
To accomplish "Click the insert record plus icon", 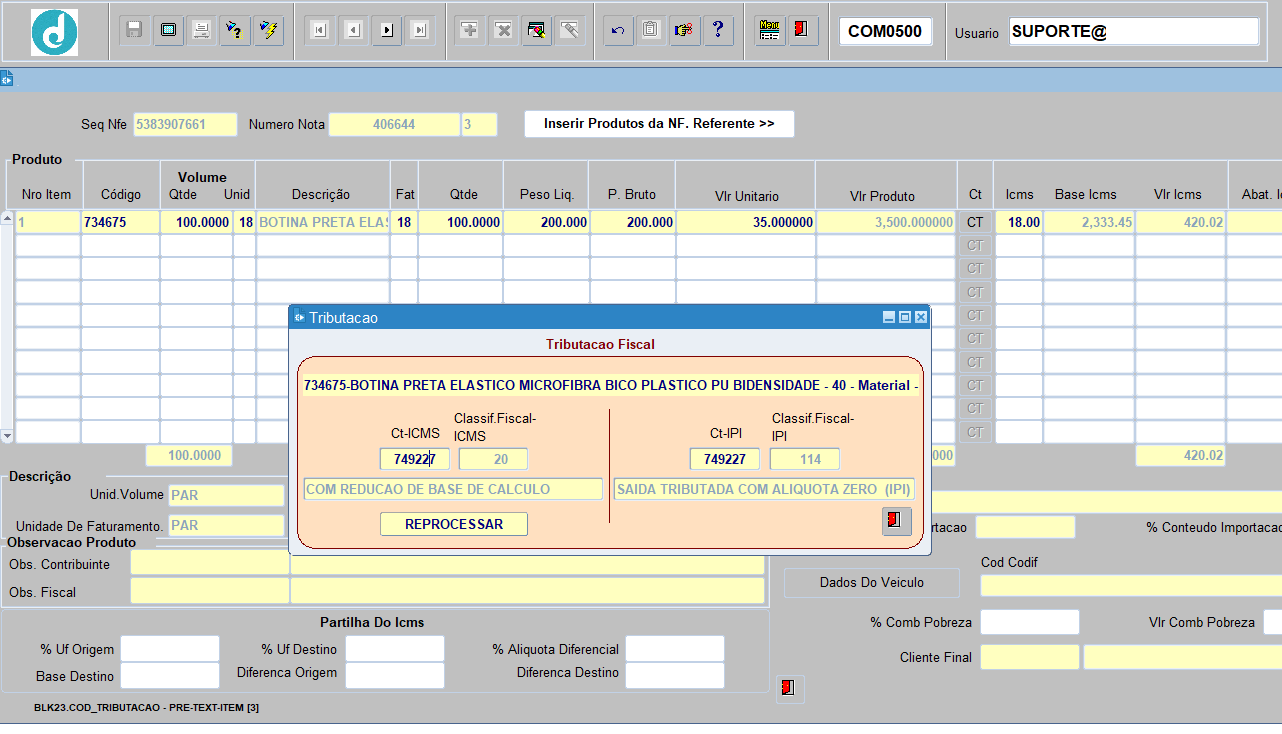I will click(x=469, y=30).
